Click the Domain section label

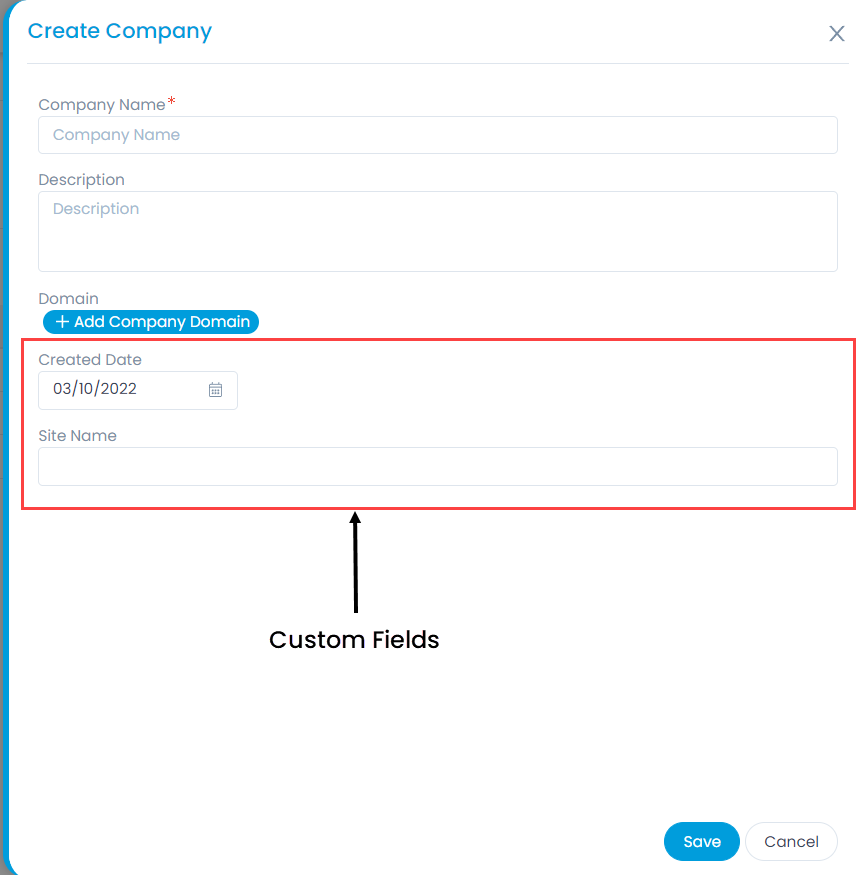tap(68, 298)
